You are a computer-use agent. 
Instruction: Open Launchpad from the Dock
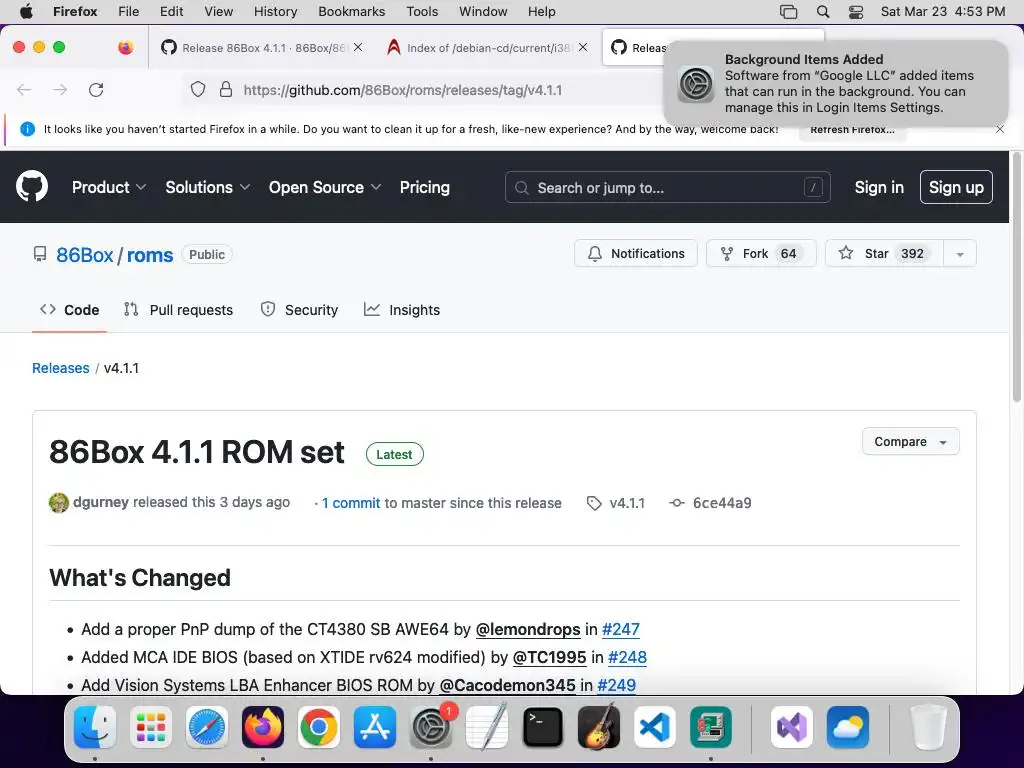tap(151, 727)
